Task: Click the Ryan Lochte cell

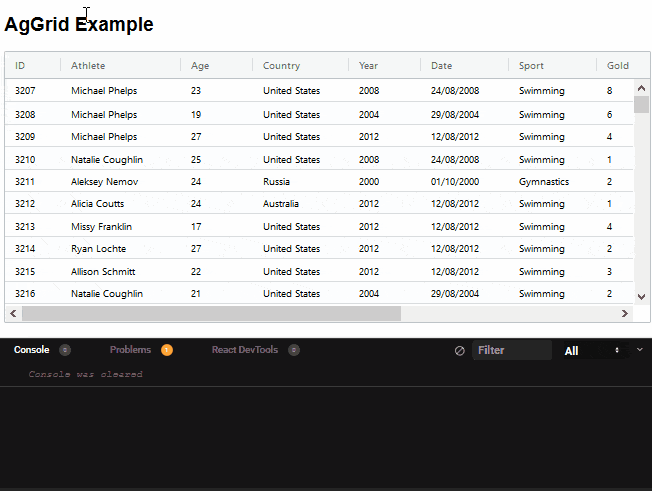Action: click(x=99, y=249)
